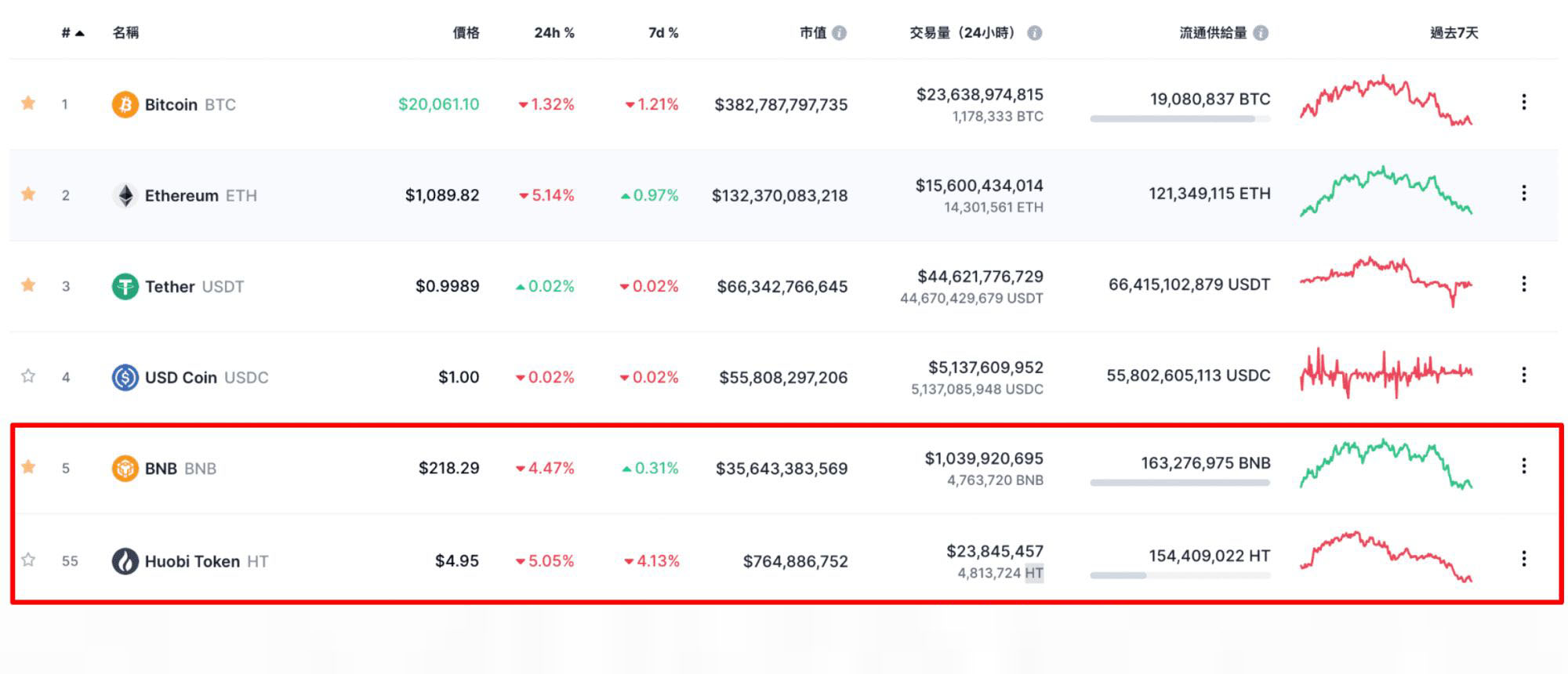Screen dimensions: 1568x674
Task: Open the USD Coin coin page link
Action: click(206, 377)
